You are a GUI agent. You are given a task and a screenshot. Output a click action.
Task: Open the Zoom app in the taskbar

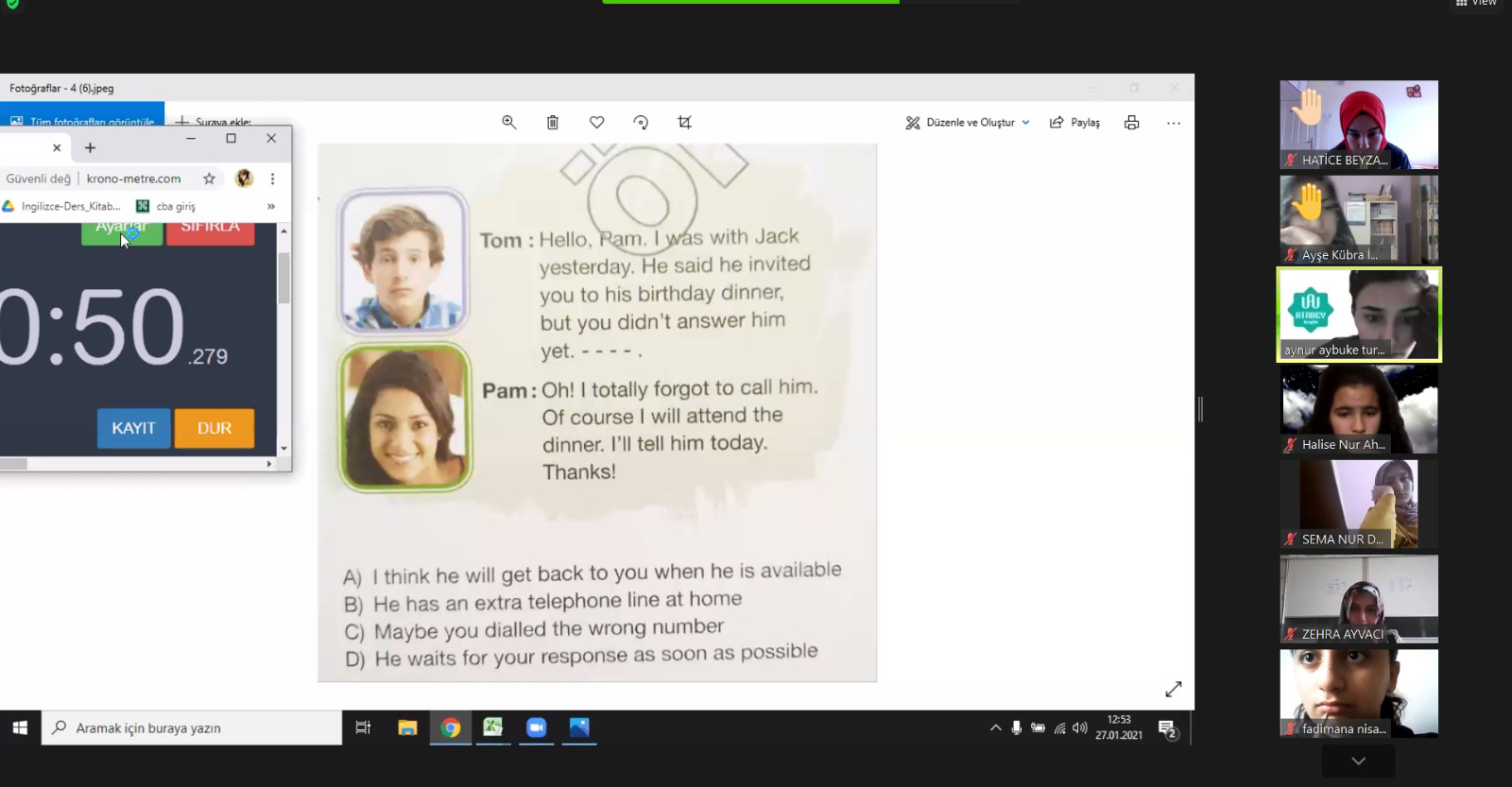pos(536,727)
